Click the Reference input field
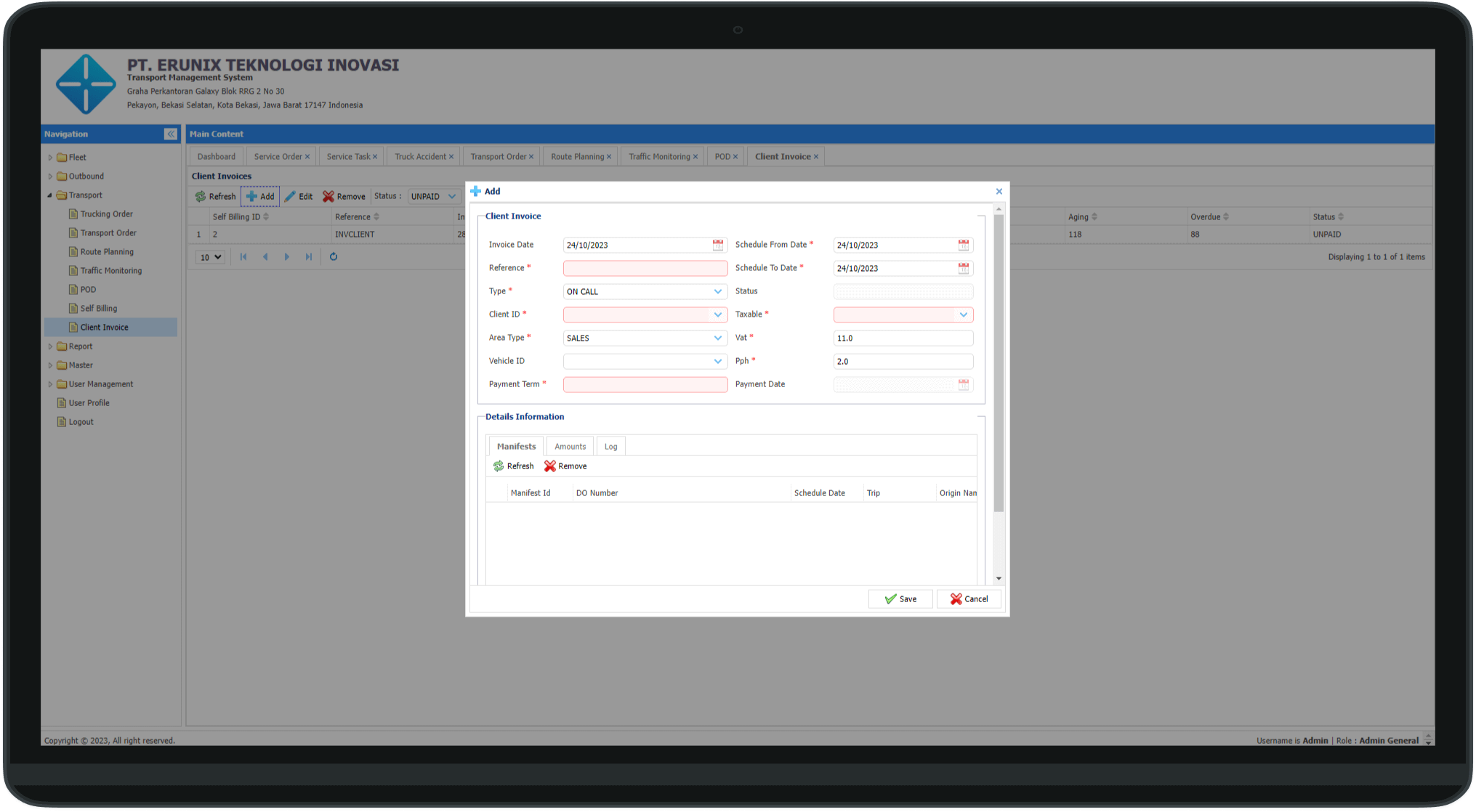 (645, 269)
